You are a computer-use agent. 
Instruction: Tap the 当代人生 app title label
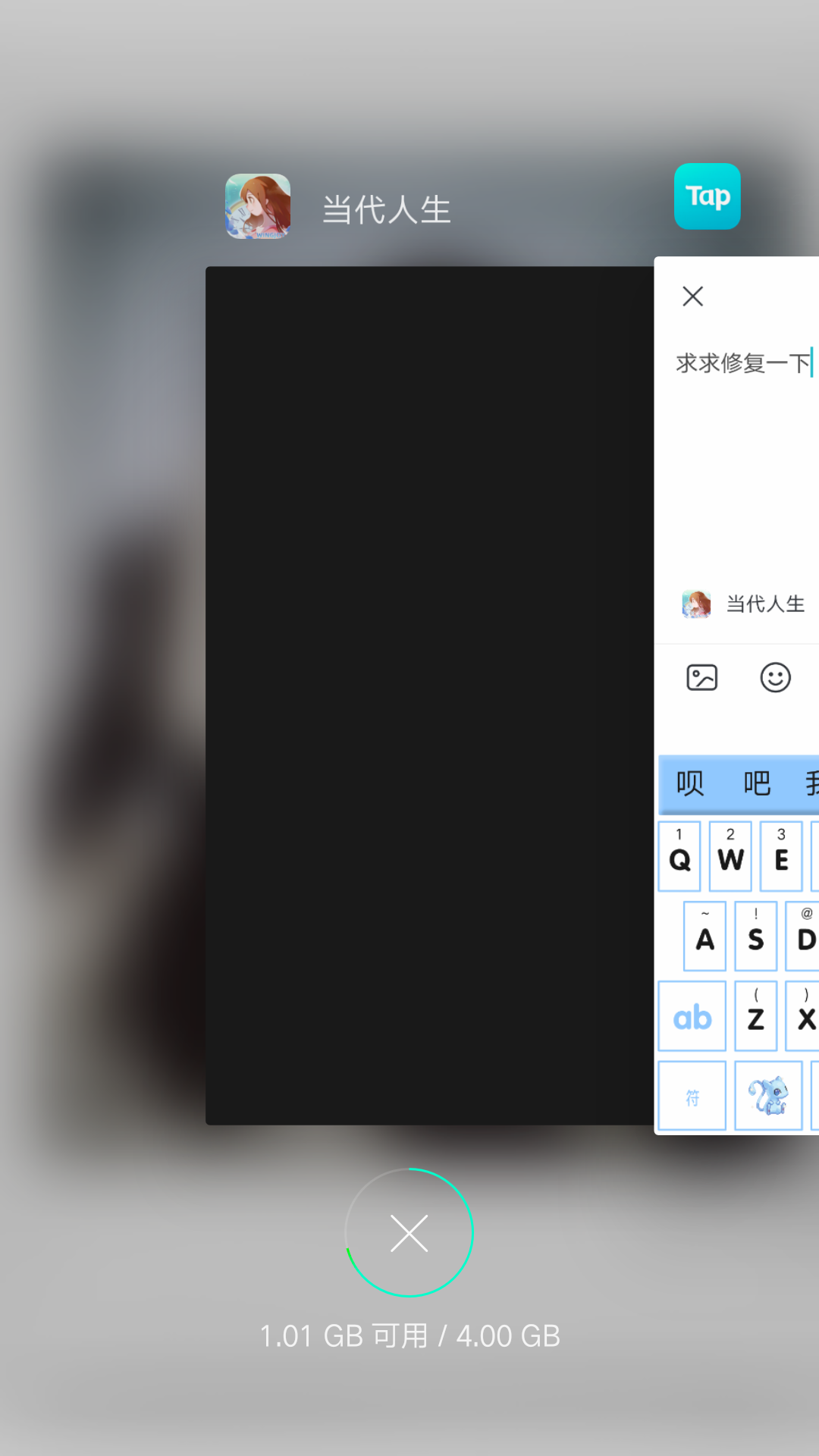coord(387,210)
